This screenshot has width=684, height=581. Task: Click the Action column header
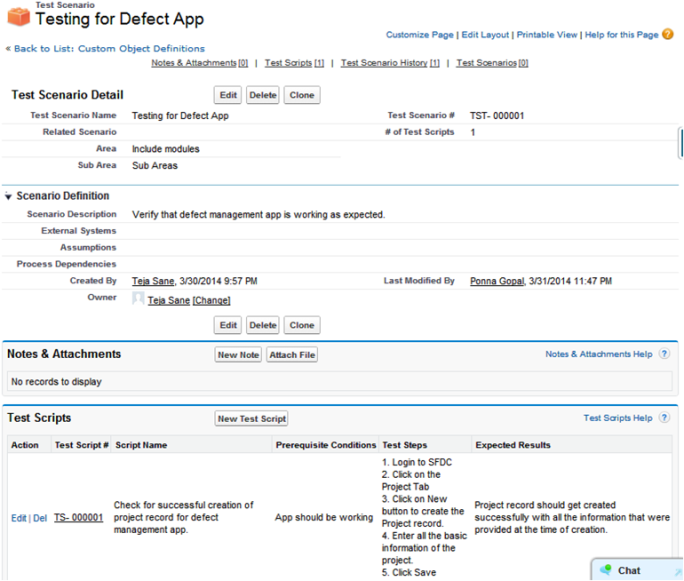(25, 445)
